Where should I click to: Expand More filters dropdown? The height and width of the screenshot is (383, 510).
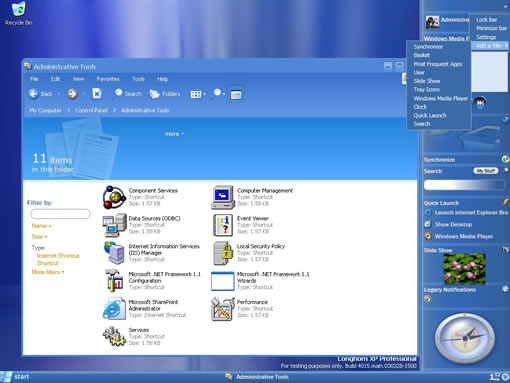pyautogui.click(x=48, y=272)
